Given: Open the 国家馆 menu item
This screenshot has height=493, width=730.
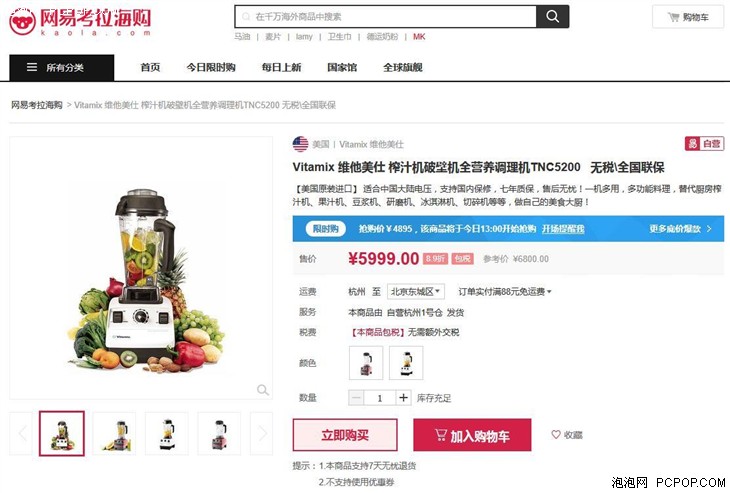Looking at the screenshot, I should (x=342, y=68).
